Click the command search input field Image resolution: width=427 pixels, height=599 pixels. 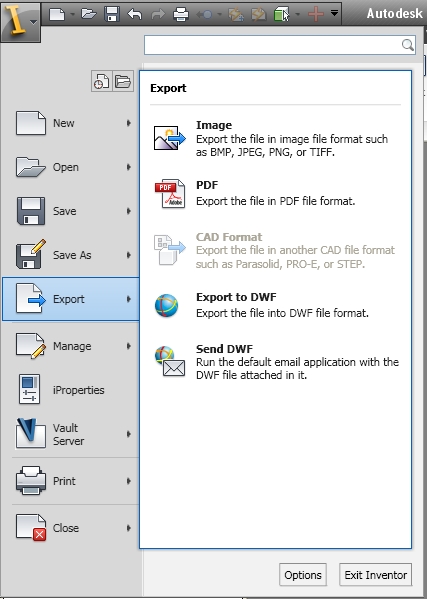pyautogui.click(x=280, y=45)
